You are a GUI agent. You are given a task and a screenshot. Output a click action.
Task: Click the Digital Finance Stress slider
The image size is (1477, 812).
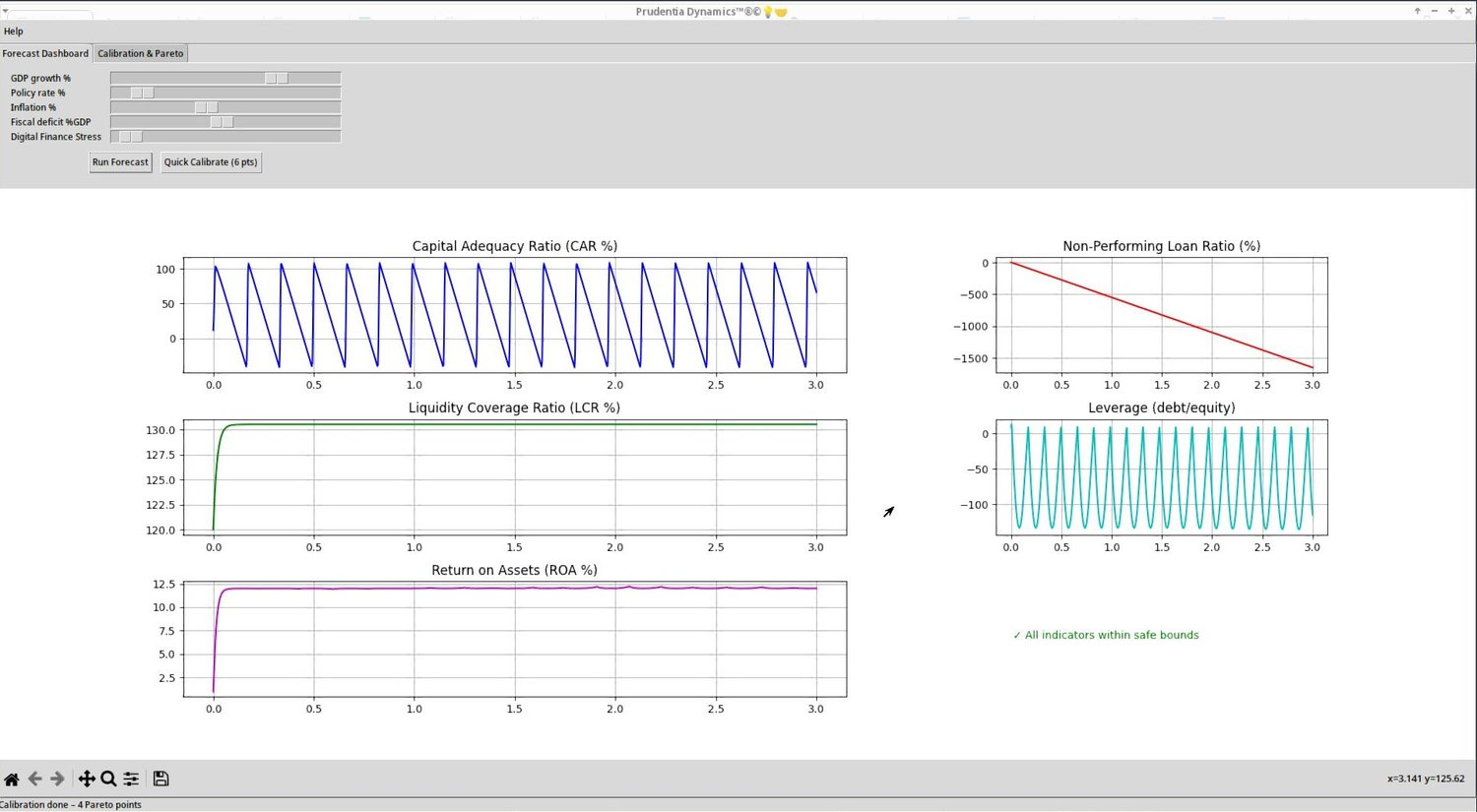[225, 137]
